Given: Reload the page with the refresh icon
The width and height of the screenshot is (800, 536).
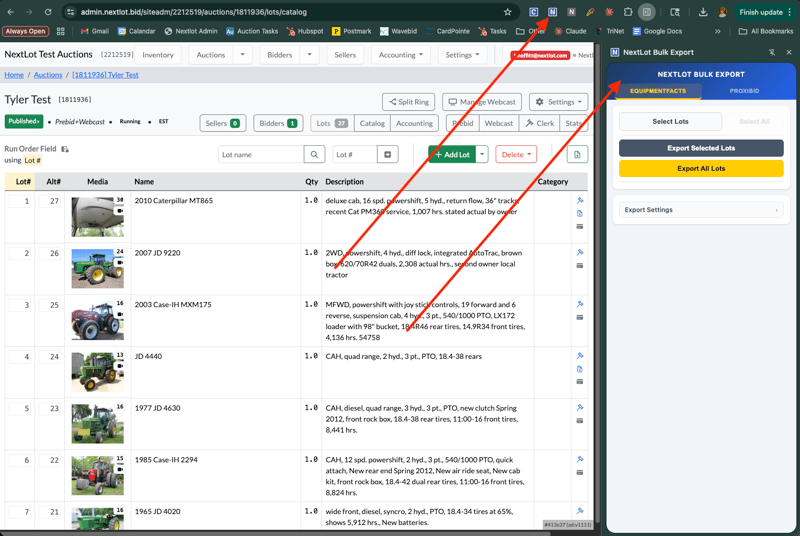Looking at the screenshot, I should coord(47,12).
